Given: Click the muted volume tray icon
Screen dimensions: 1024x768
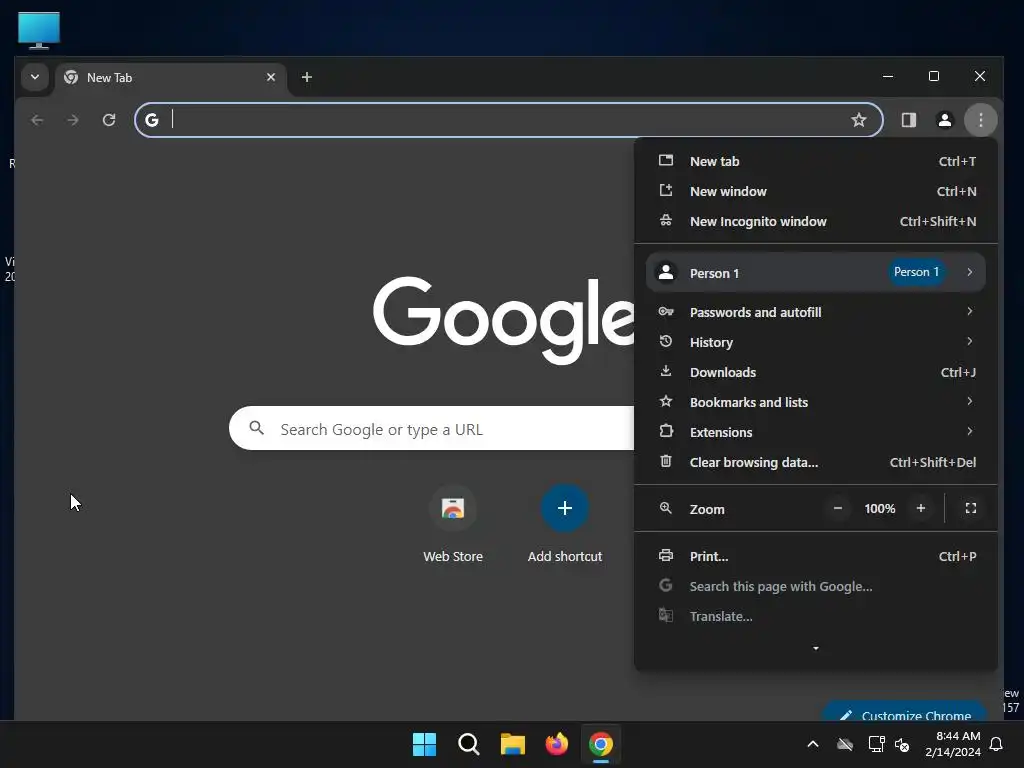Looking at the screenshot, I should tap(903, 744).
